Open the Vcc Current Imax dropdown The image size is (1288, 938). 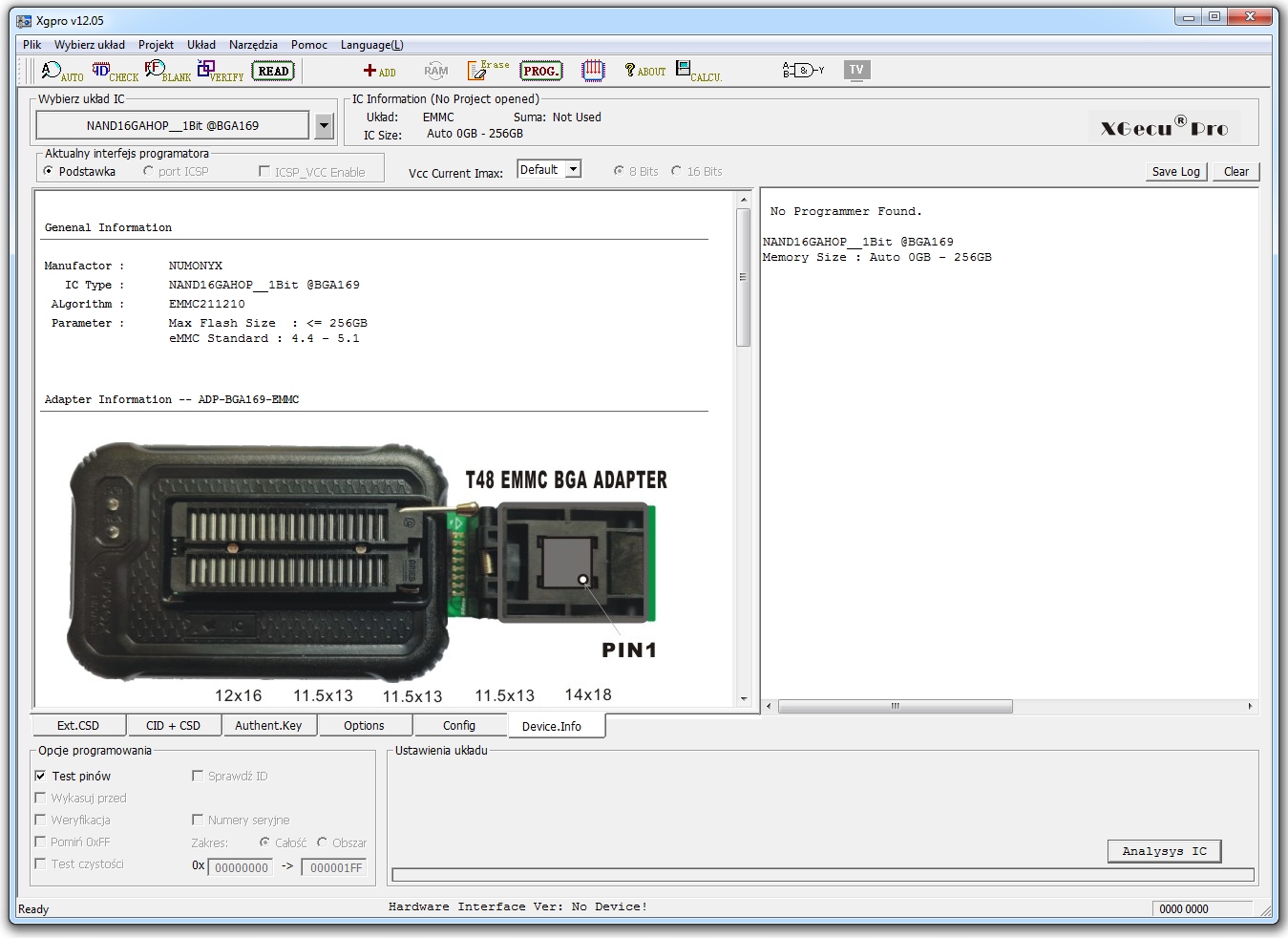tap(573, 169)
